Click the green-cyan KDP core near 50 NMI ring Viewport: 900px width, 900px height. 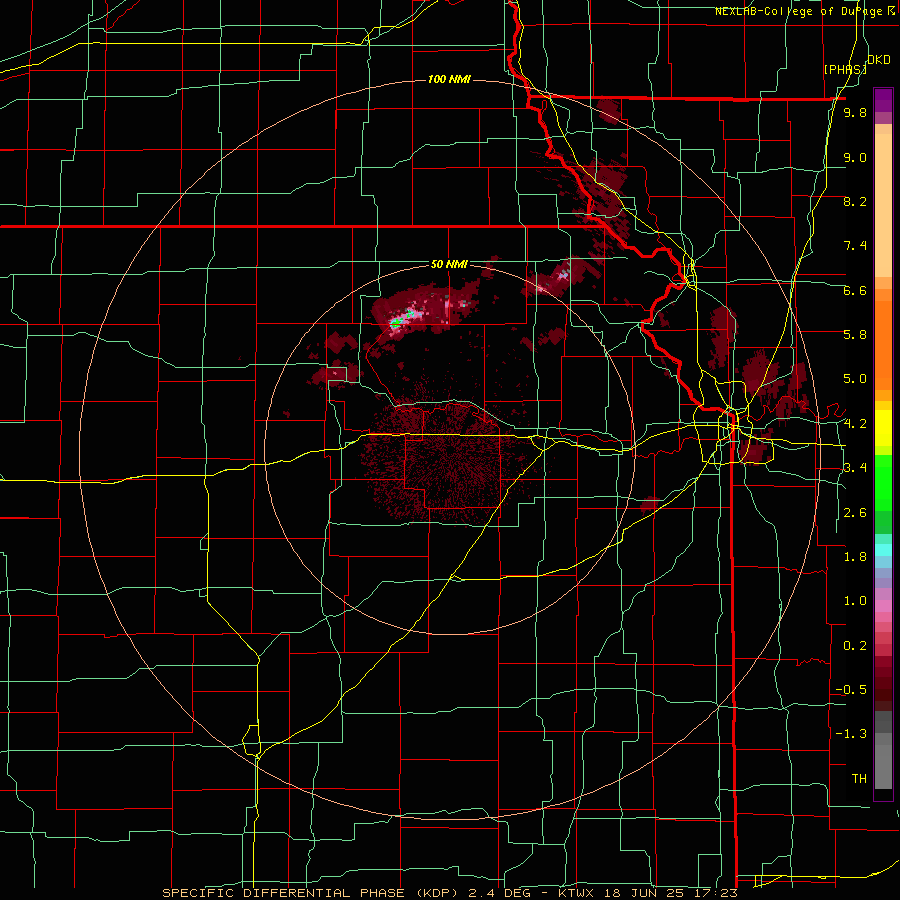coord(396,323)
